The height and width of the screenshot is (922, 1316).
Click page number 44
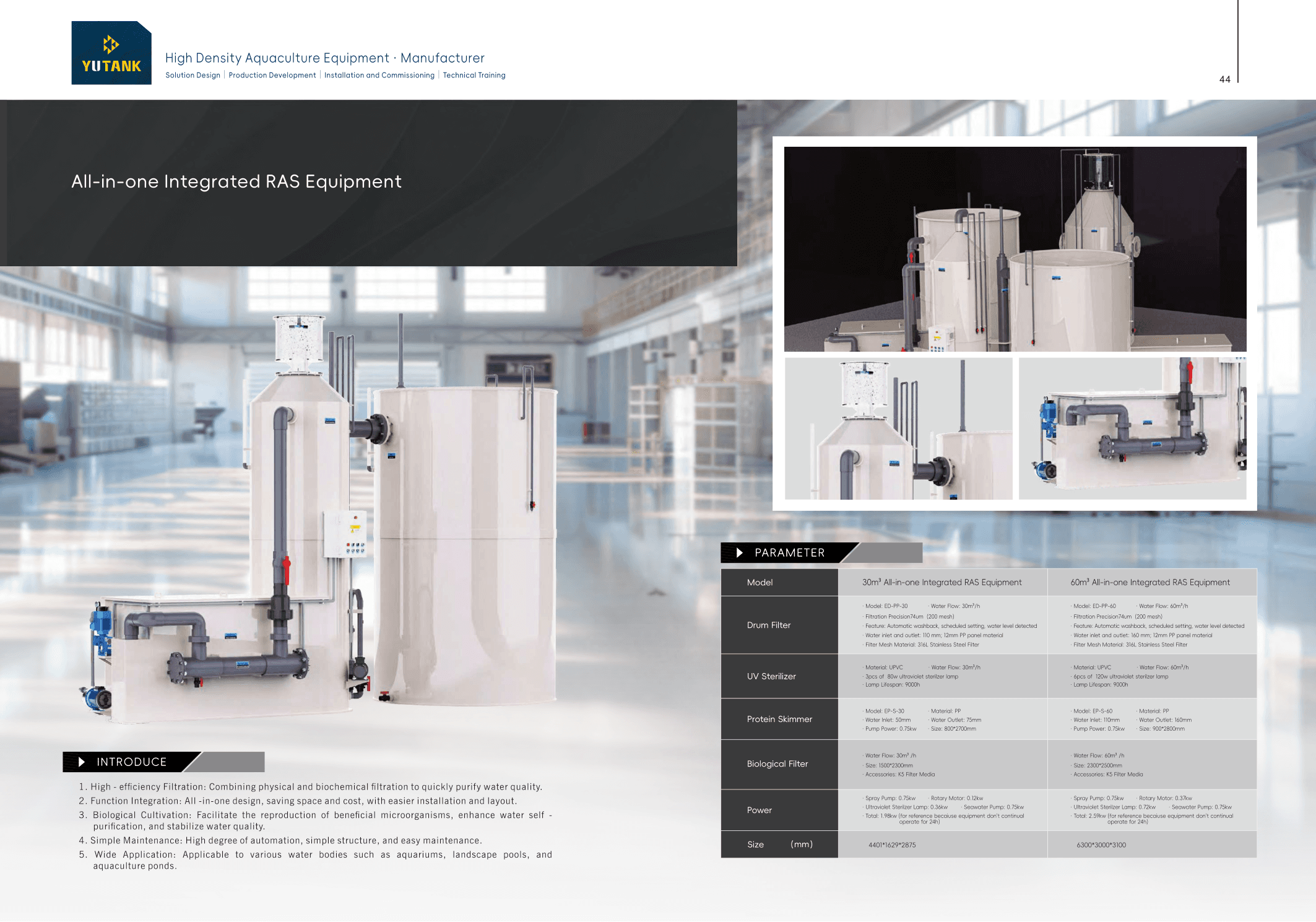pyautogui.click(x=1224, y=79)
